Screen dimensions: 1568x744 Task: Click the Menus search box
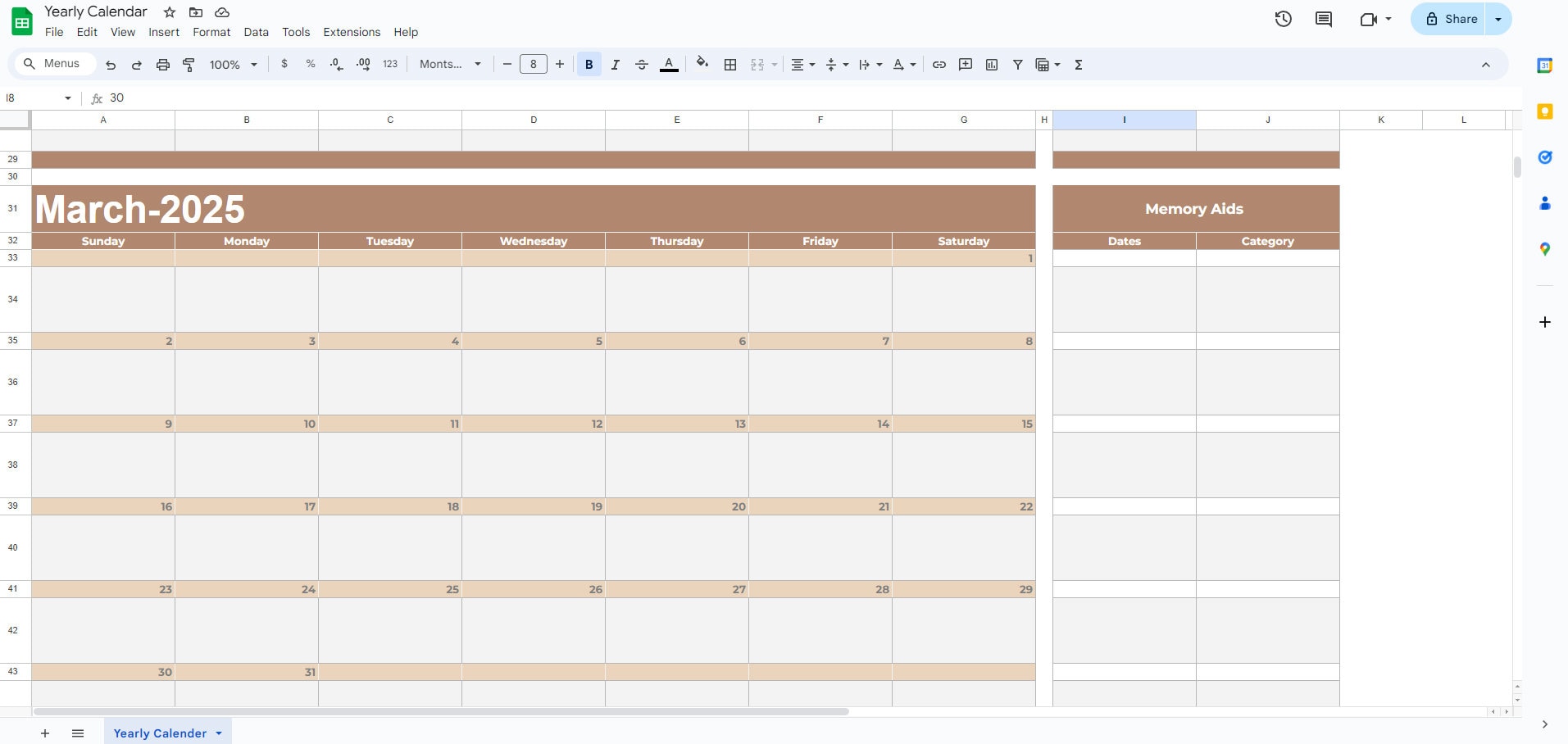pyautogui.click(x=54, y=64)
